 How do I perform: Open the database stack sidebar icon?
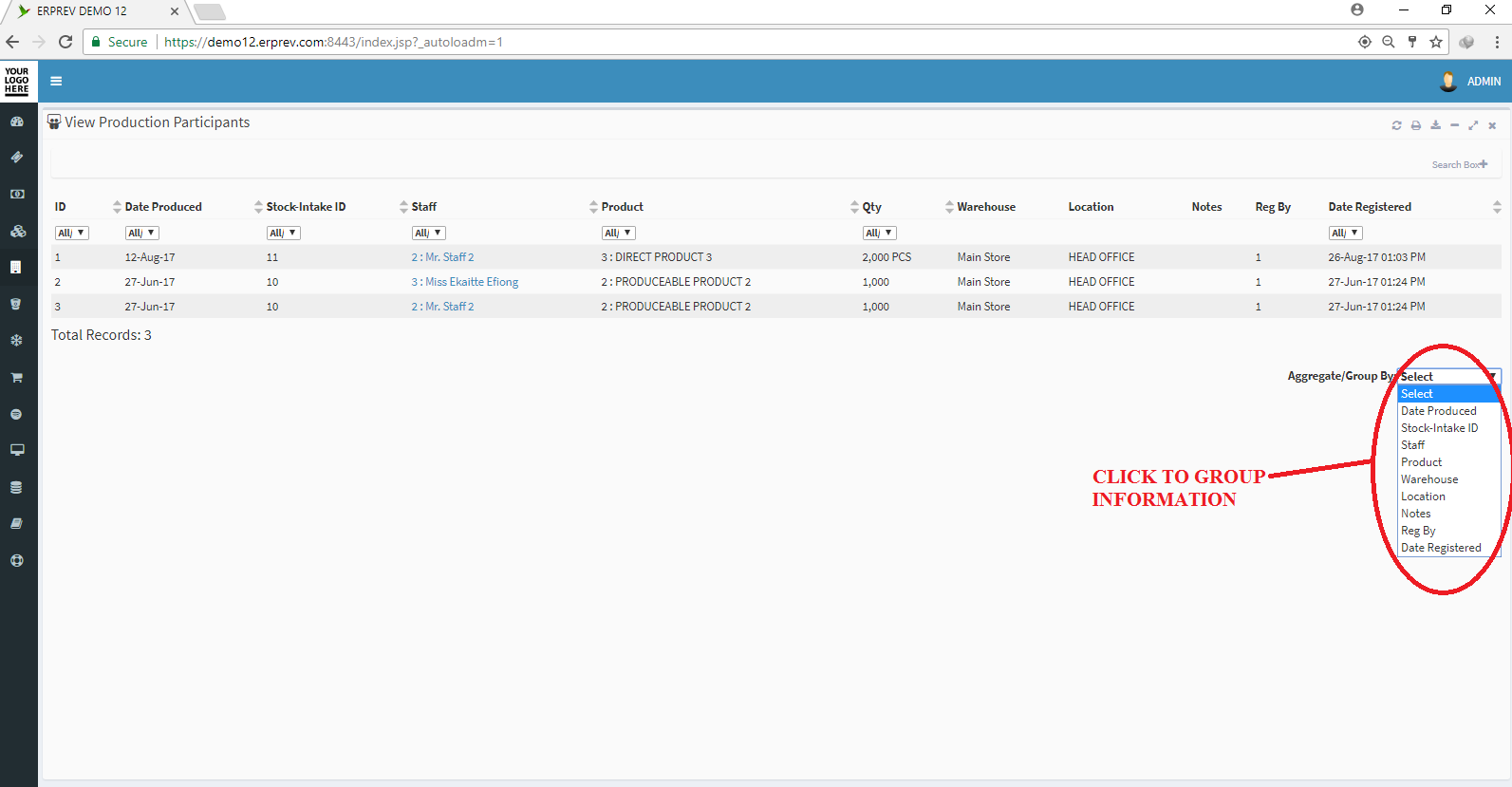pos(16,487)
